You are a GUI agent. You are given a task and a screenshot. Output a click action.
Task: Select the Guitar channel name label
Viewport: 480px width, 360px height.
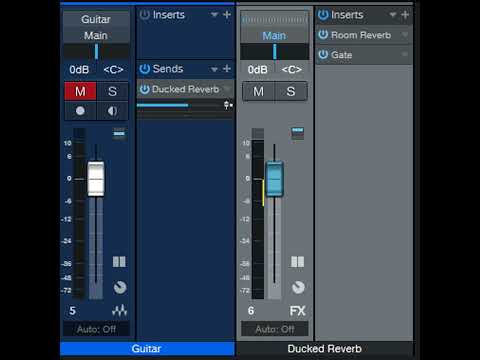point(147,349)
